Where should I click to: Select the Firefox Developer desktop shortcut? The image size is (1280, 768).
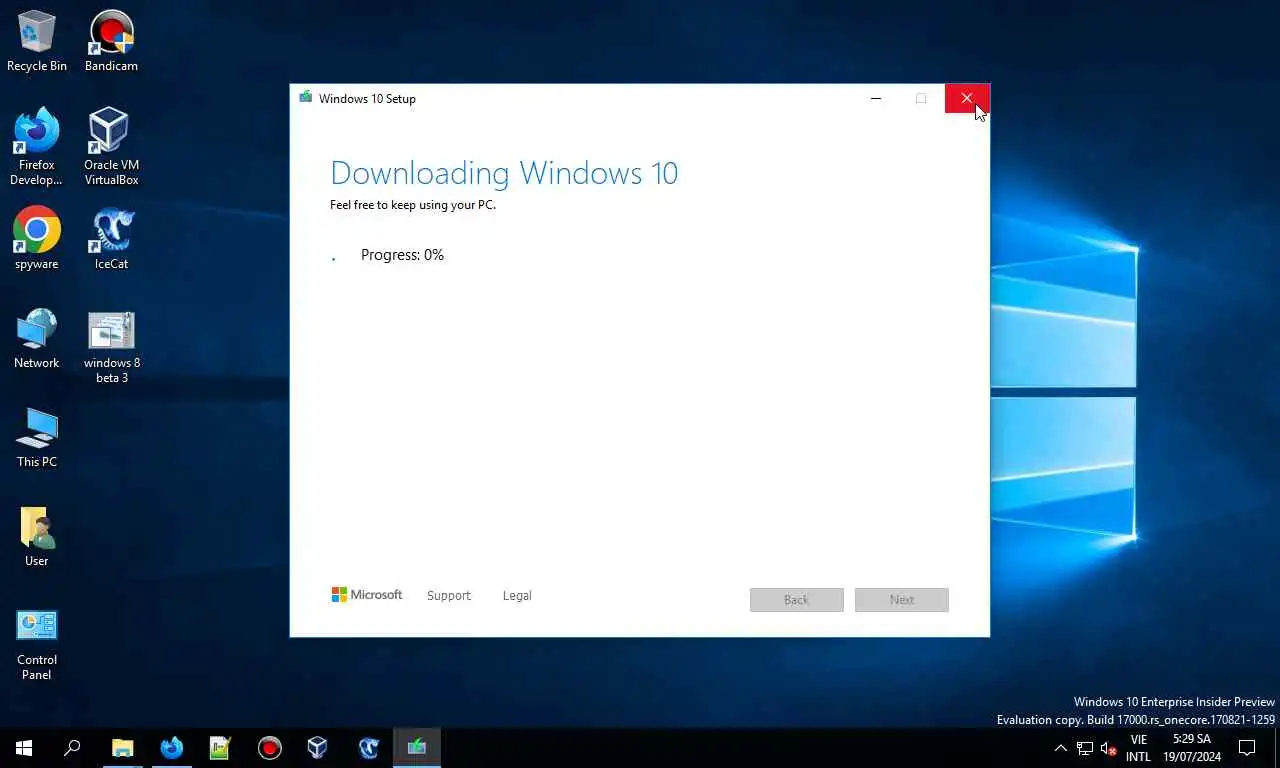[37, 147]
